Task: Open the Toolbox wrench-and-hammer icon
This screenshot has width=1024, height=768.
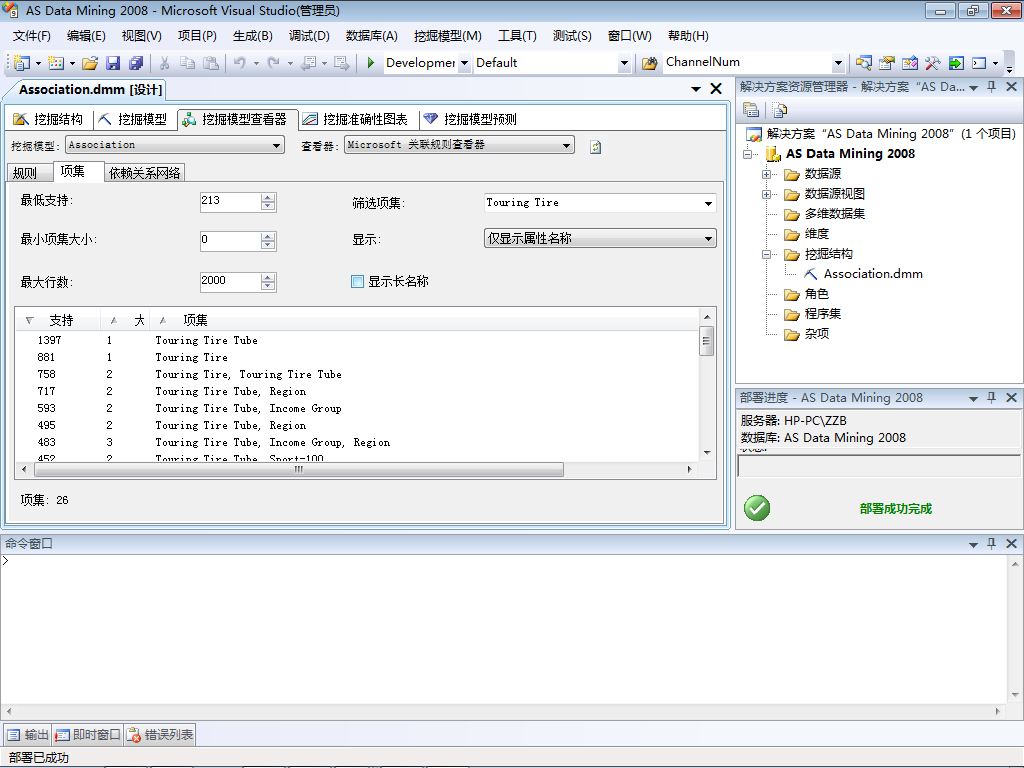Action: 933,63
